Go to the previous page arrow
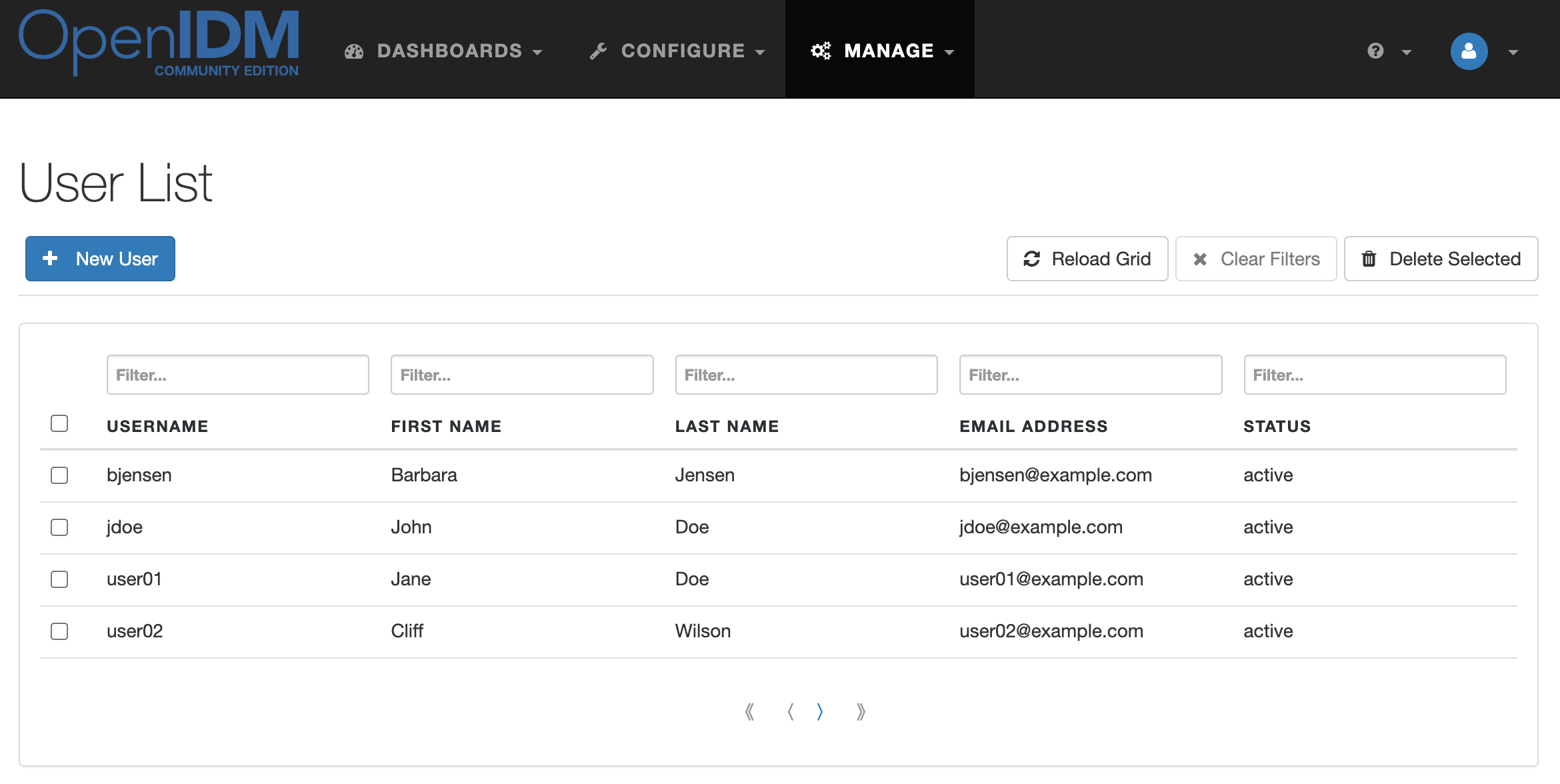 [x=791, y=712]
